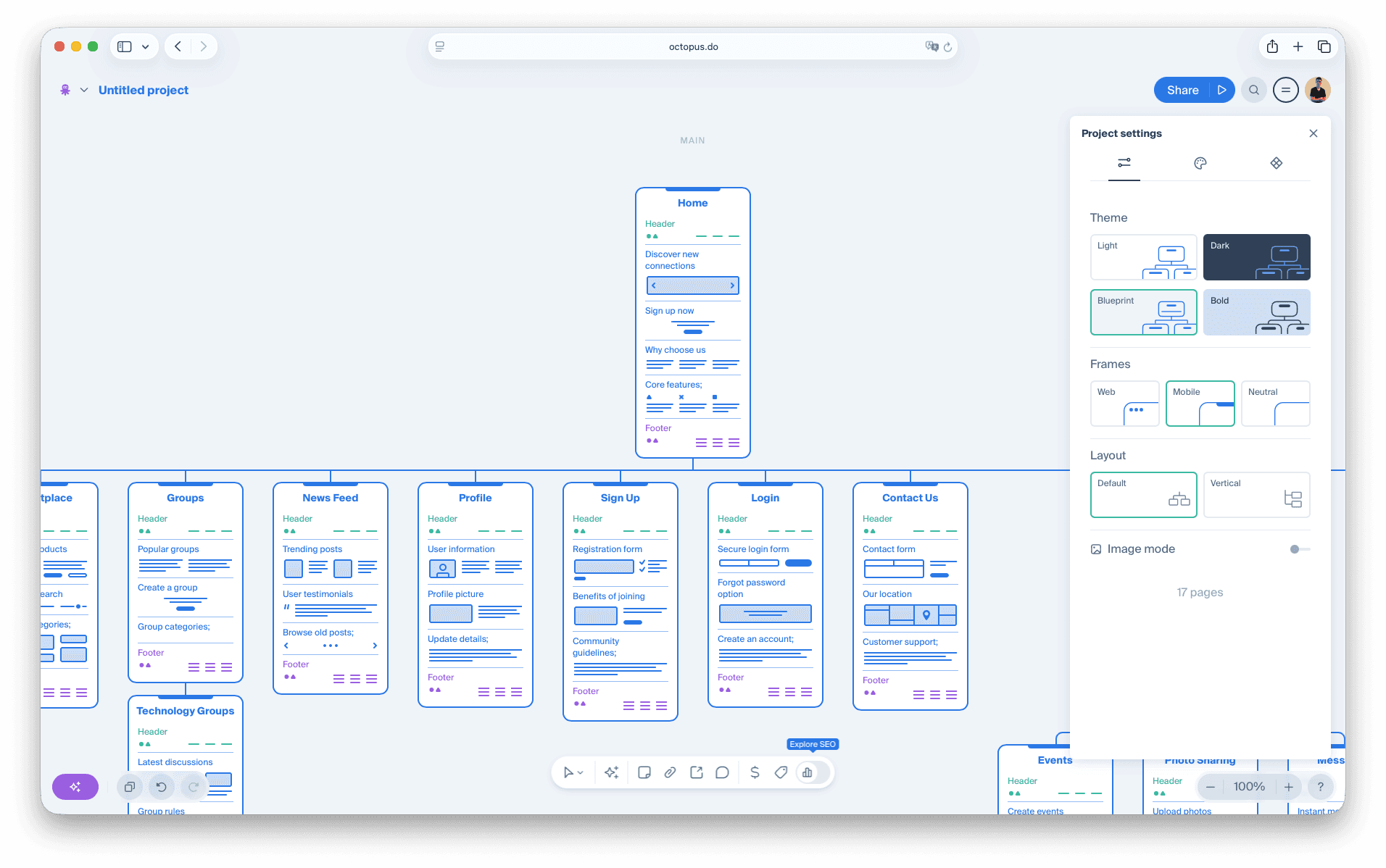Click the AI sparkle tool in toolbar
Image resolution: width=1386 pixels, height=868 pixels.
611,772
